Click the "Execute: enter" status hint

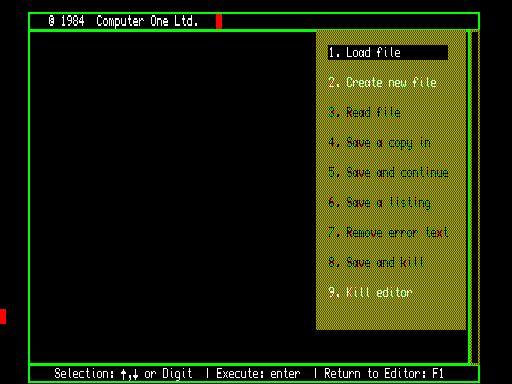(x=258, y=374)
